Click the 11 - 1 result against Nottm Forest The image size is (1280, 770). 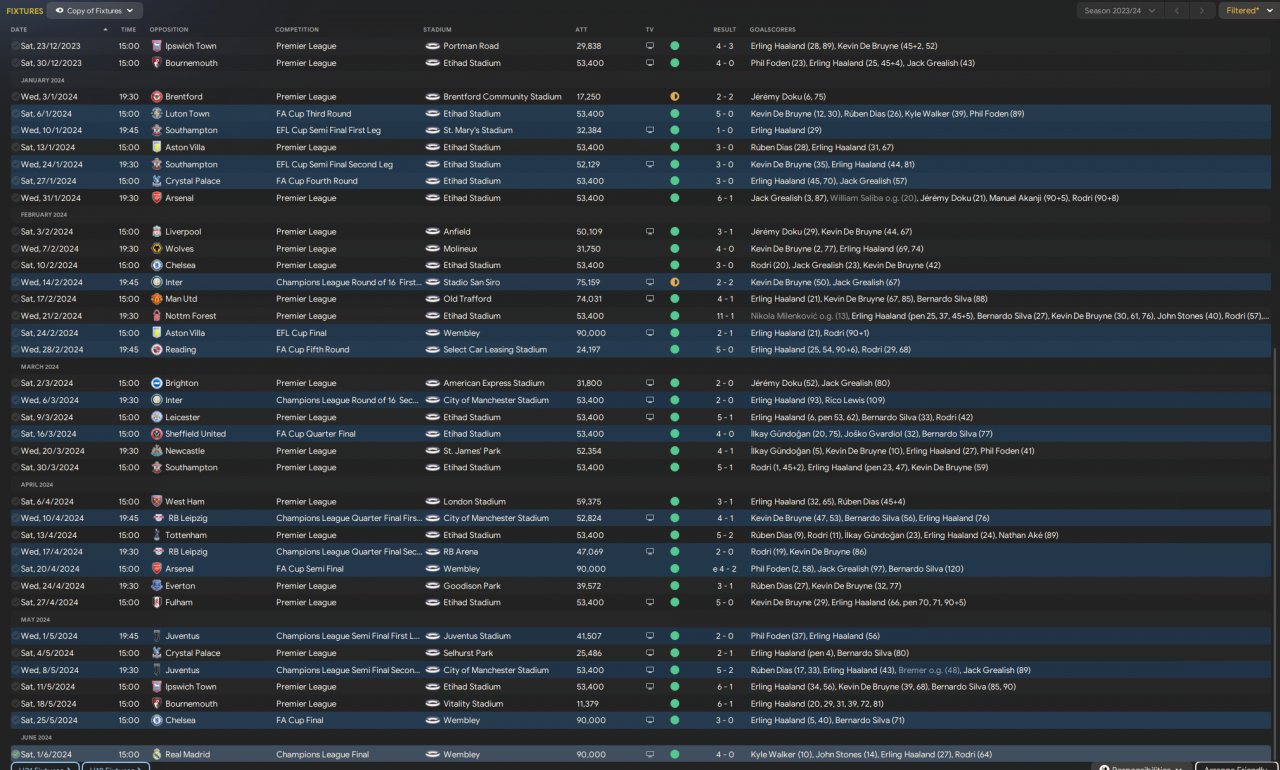pyautogui.click(x=725, y=316)
